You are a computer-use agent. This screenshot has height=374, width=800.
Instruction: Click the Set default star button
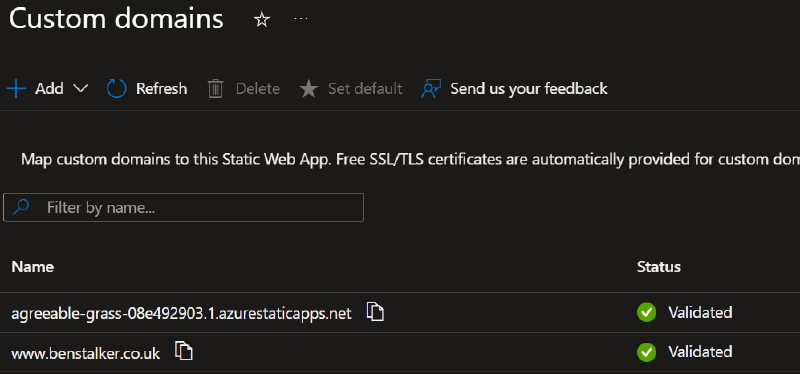click(x=351, y=89)
